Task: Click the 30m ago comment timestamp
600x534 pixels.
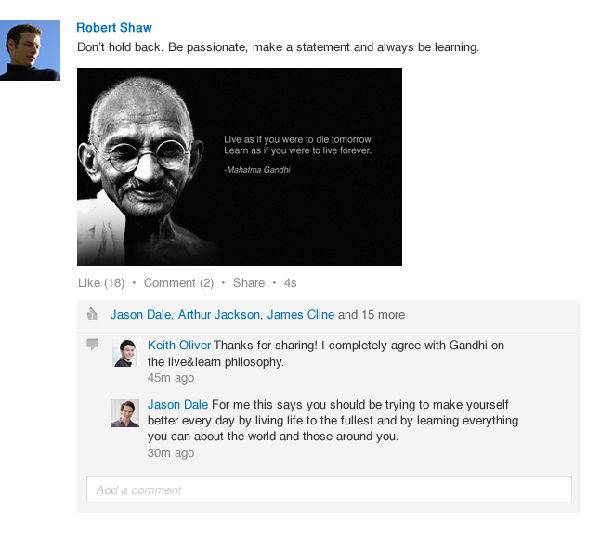Action: coord(171,453)
